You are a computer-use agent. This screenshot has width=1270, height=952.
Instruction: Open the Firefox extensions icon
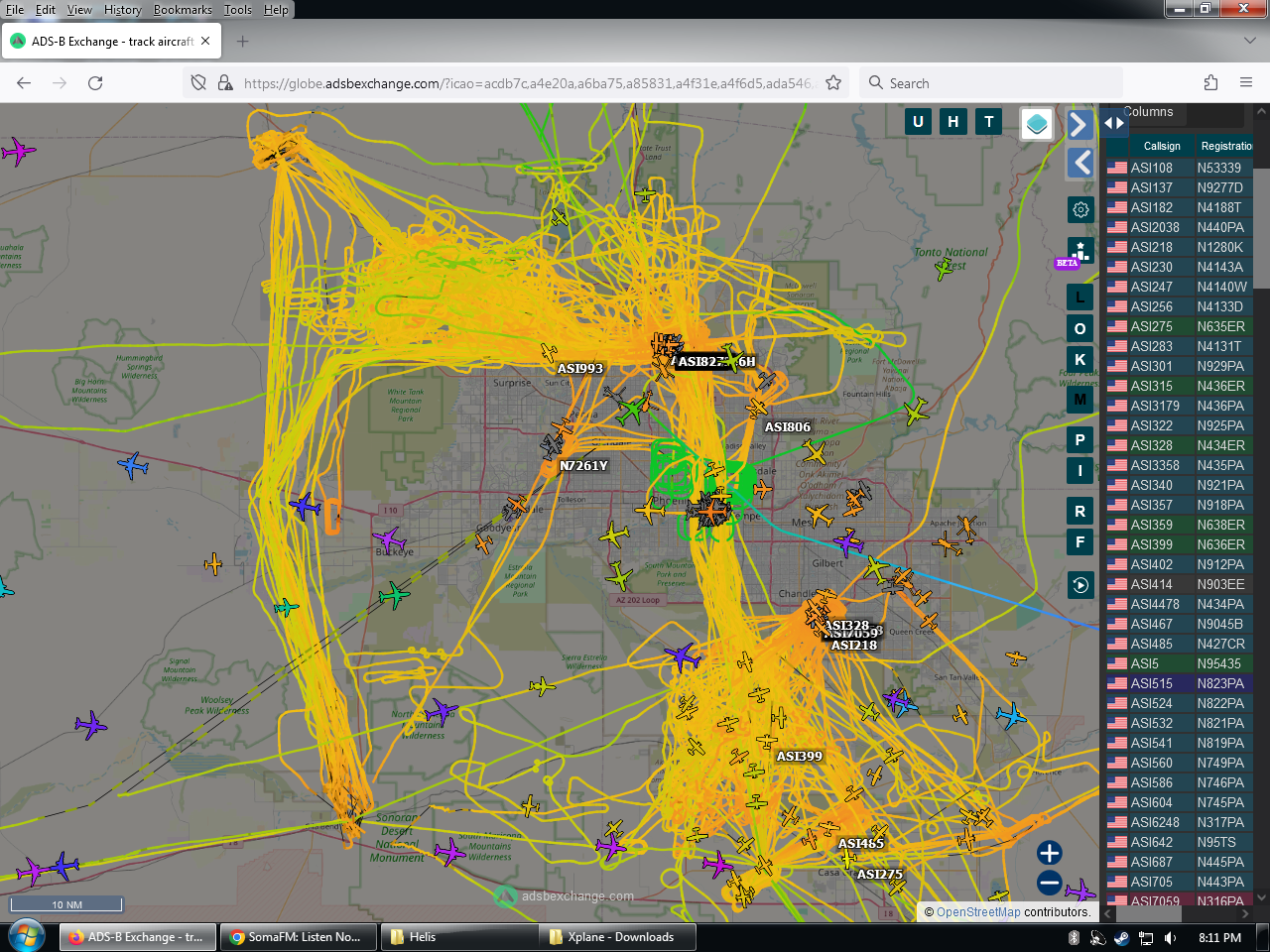pyautogui.click(x=1210, y=83)
